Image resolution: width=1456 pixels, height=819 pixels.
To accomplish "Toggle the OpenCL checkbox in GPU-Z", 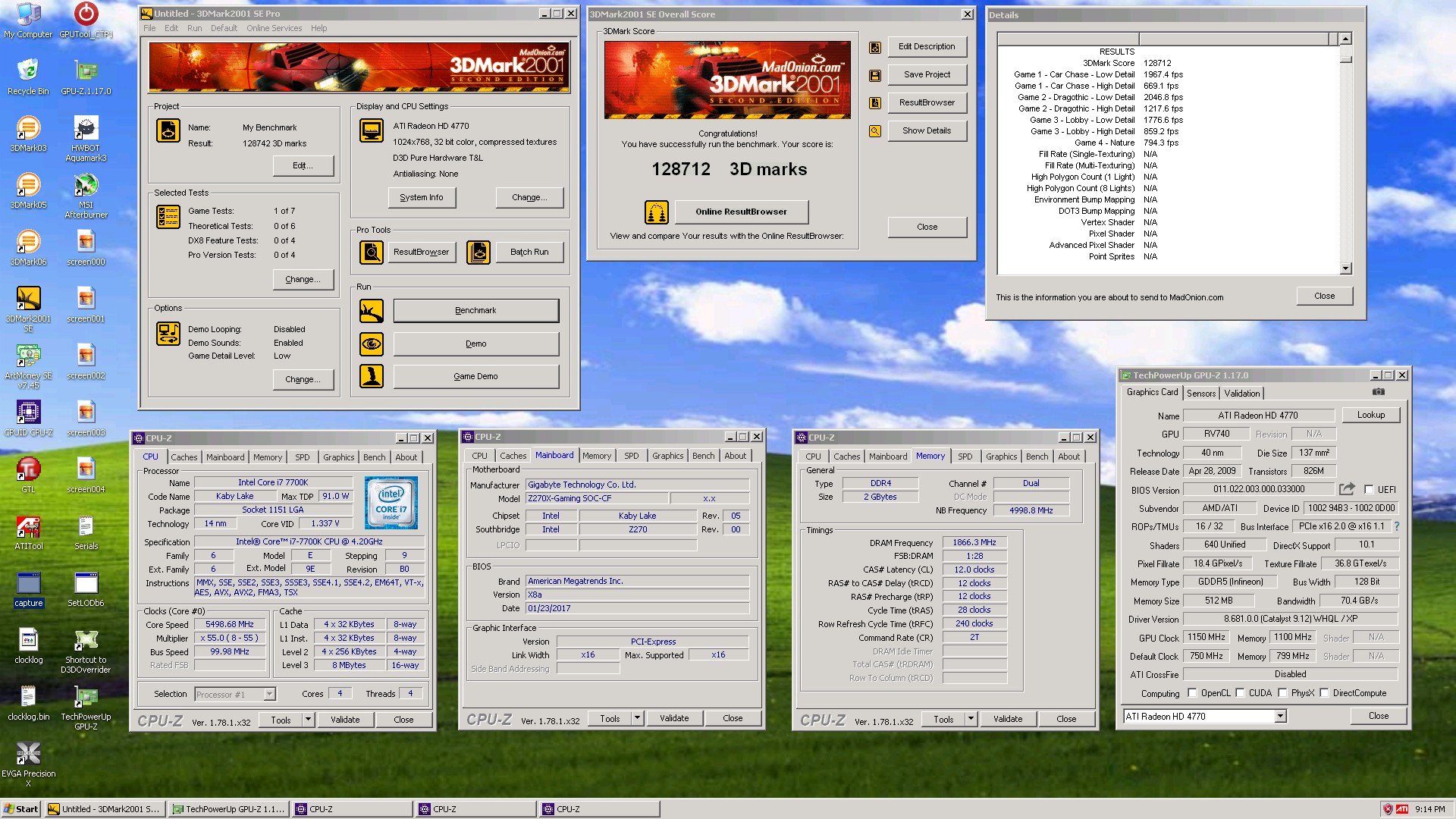I will pyautogui.click(x=1192, y=692).
